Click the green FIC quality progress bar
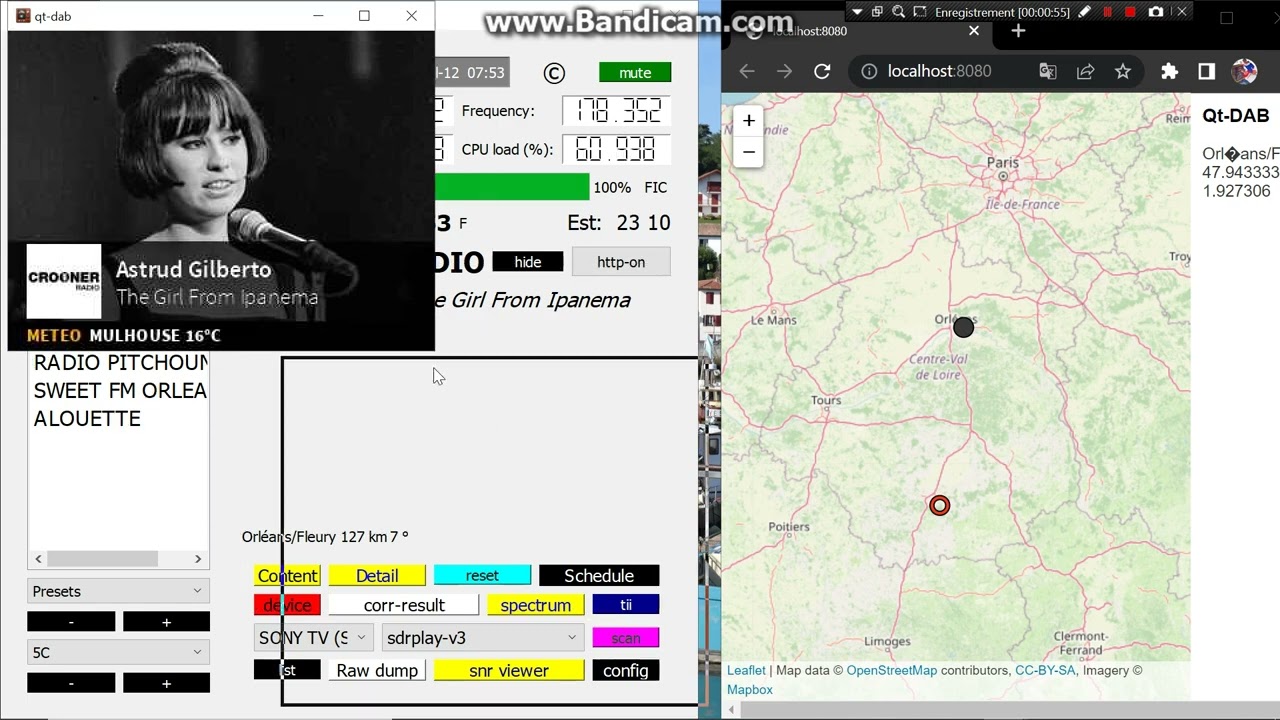1280x720 pixels. (x=512, y=187)
